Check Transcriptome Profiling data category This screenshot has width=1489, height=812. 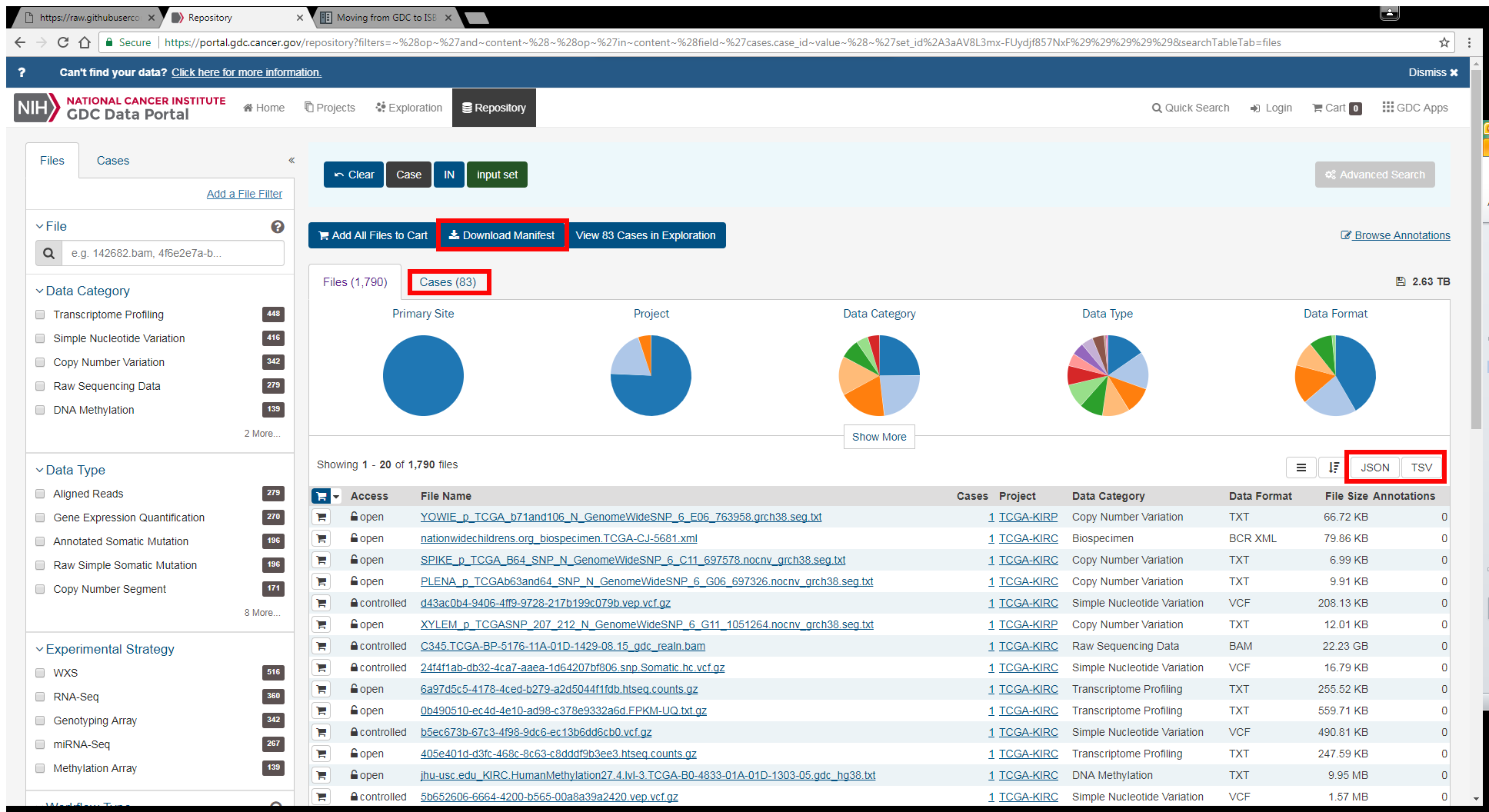(x=40, y=314)
